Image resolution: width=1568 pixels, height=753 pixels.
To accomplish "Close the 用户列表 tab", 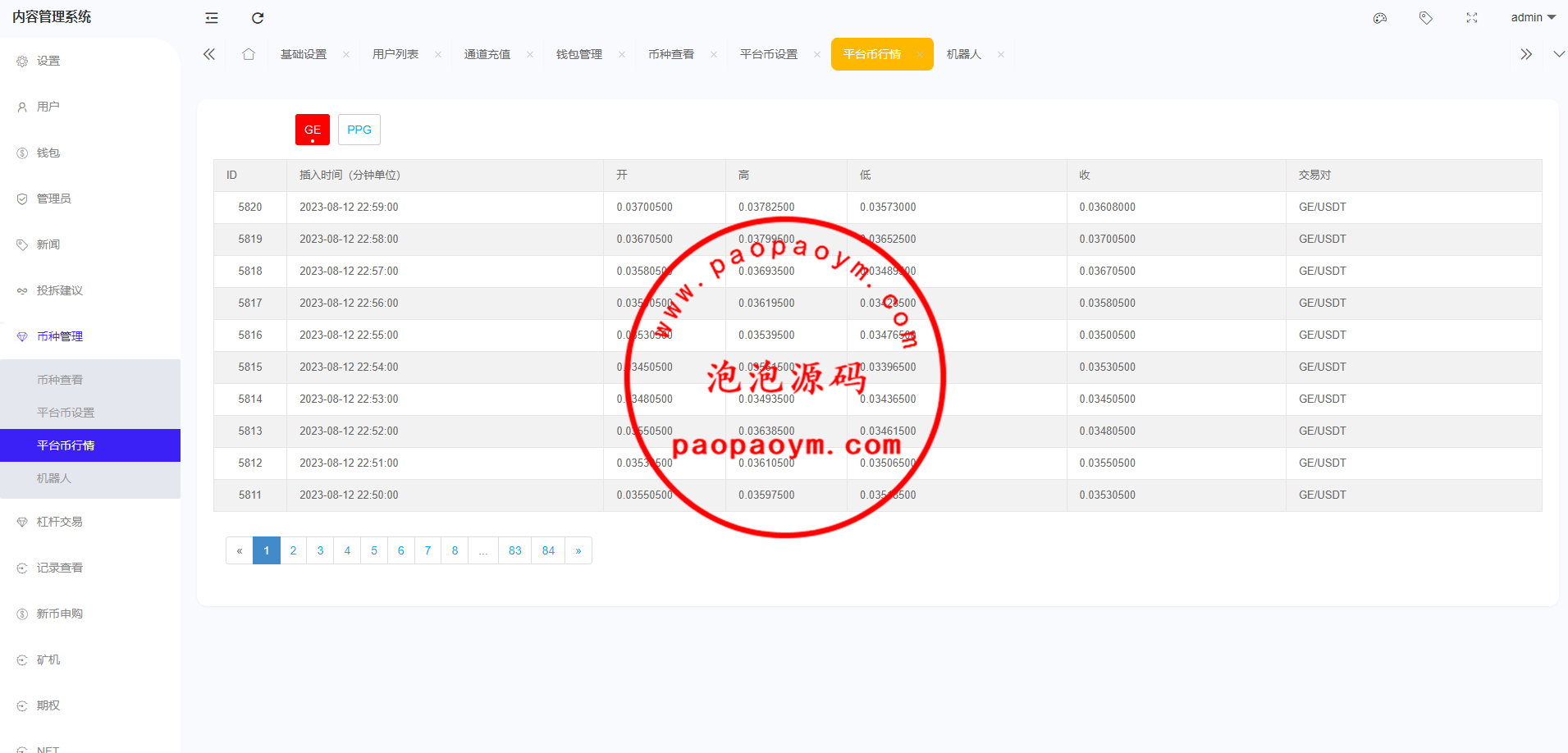I will click(x=438, y=55).
